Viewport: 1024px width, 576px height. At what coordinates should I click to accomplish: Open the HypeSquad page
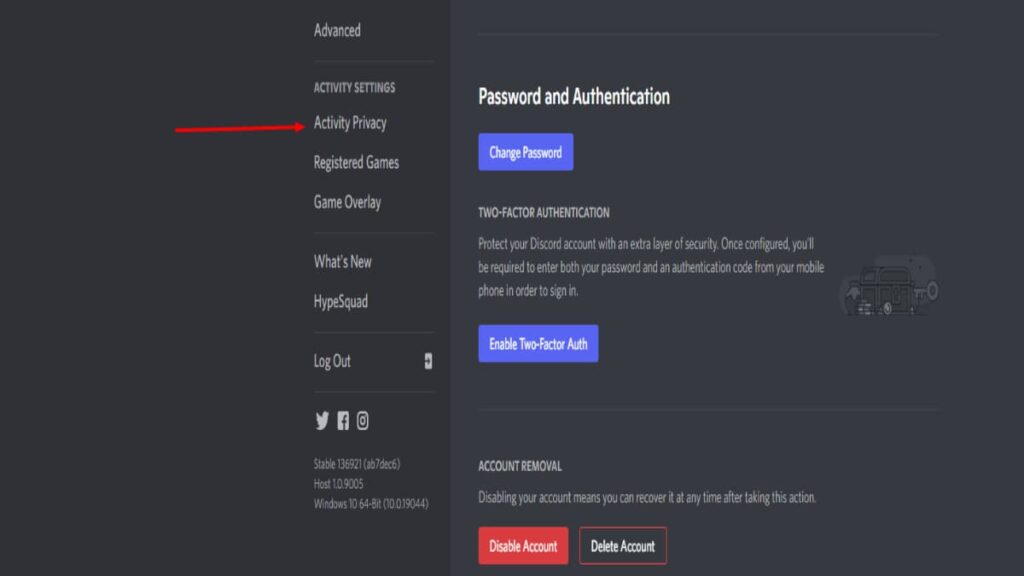tap(341, 302)
